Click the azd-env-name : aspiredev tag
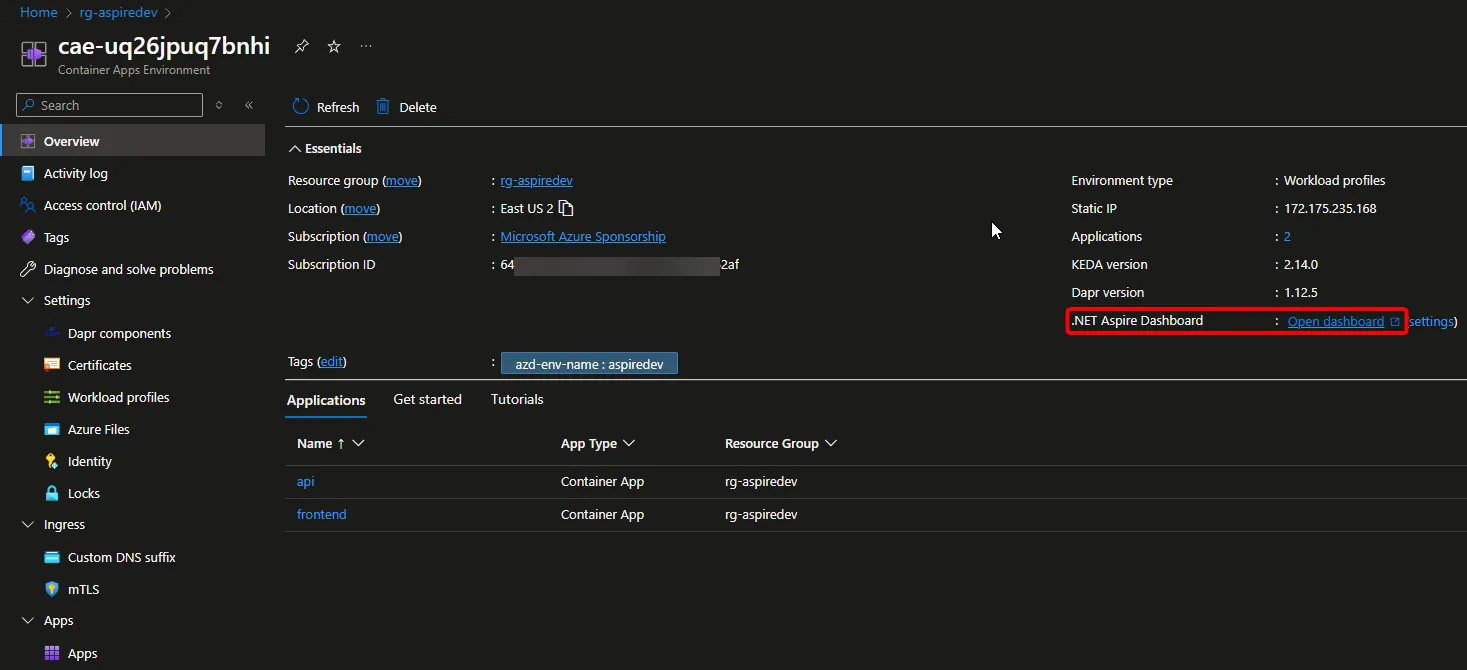1467x670 pixels. 589,363
